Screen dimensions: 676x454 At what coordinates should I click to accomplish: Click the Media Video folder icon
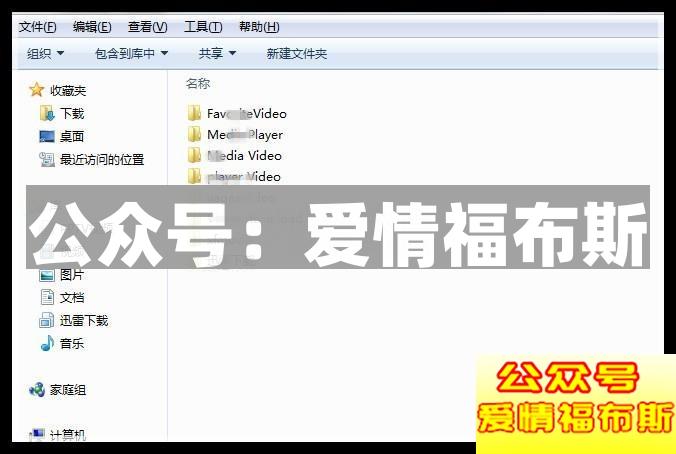(194, 155)
